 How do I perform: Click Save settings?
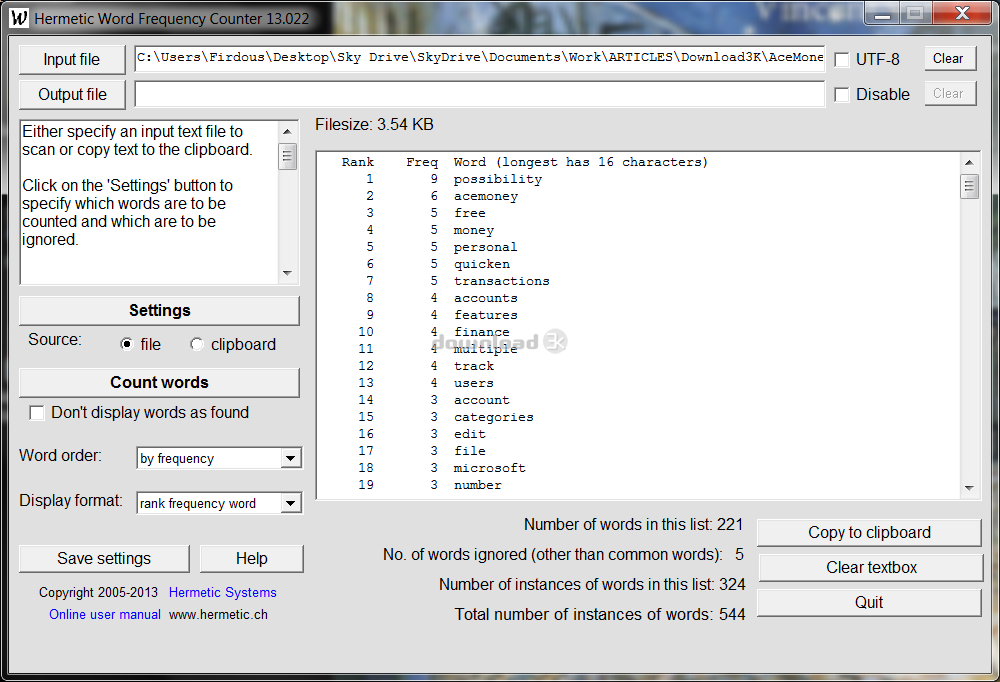click(103, 558)
